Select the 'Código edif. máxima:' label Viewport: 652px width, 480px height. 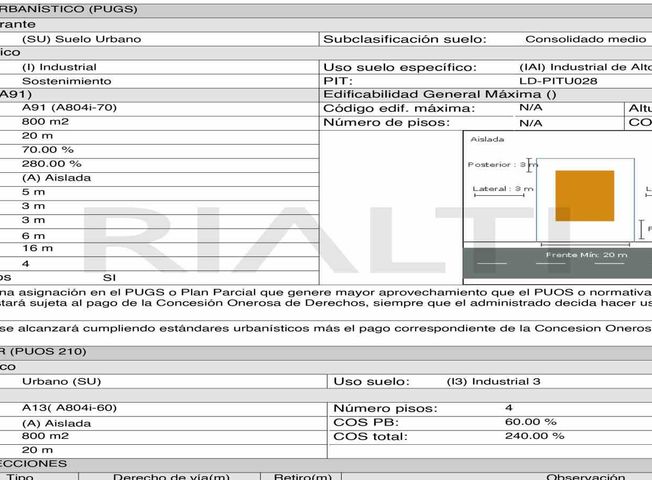(x=399, y=109)
